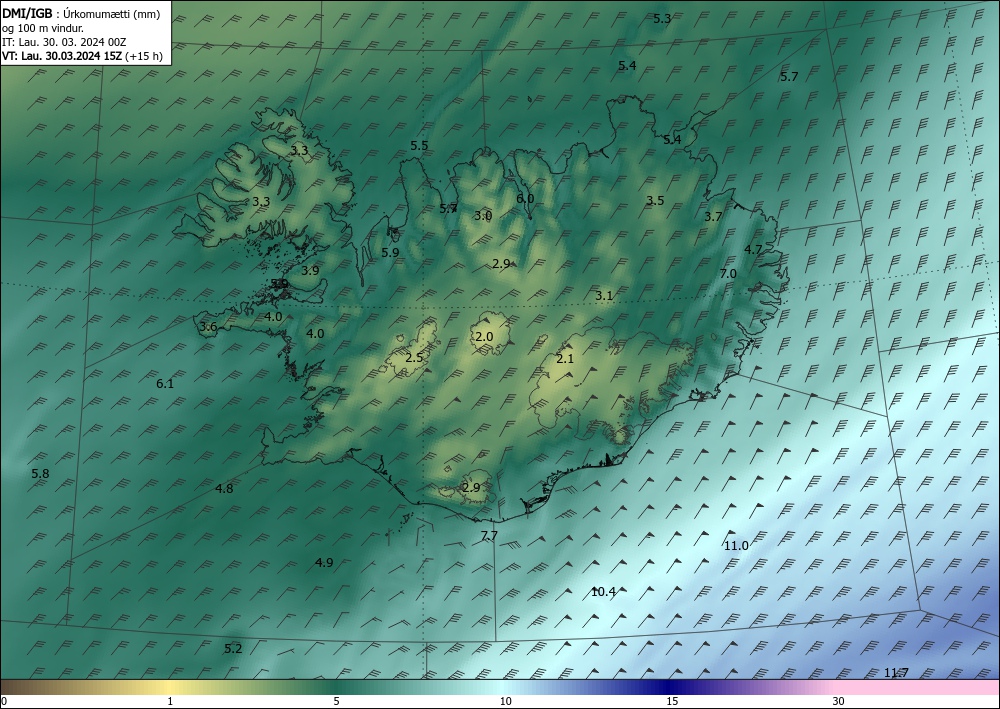This screenshot has width=1000, height=709.
Task: Click the 7.0 precipitation value
Action: [x=728, y=274]
